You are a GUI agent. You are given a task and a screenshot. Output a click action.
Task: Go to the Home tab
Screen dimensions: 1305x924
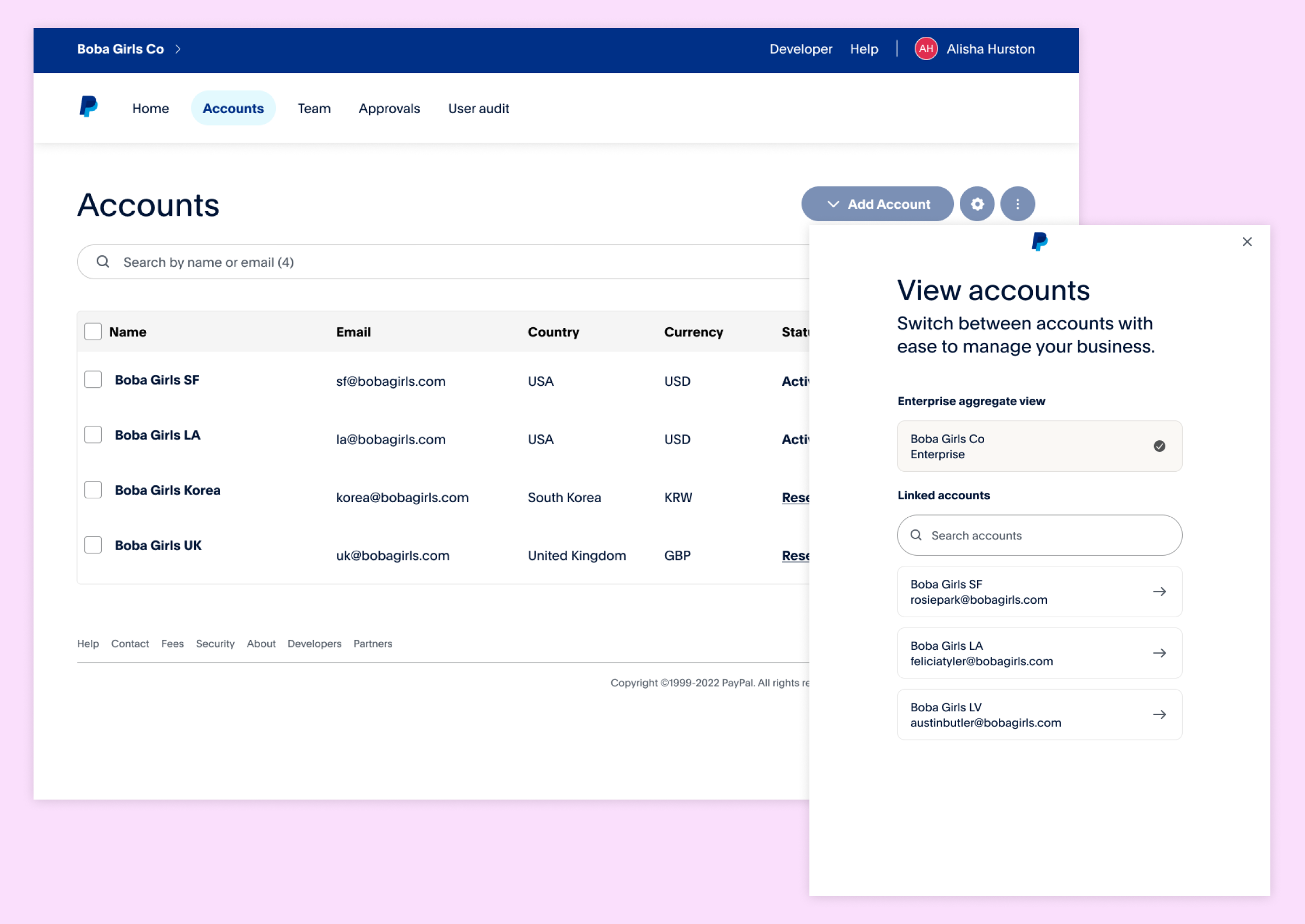pos(151,108)
